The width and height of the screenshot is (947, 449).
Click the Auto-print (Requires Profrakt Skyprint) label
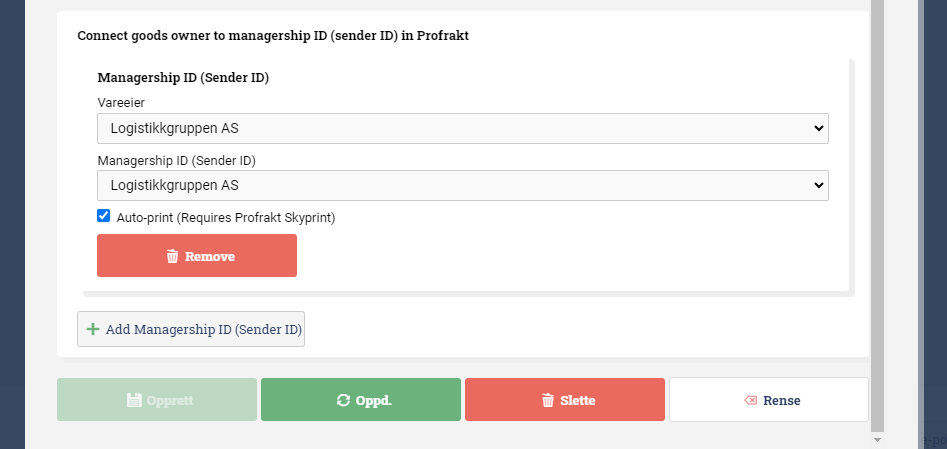(x=226, y=218)
